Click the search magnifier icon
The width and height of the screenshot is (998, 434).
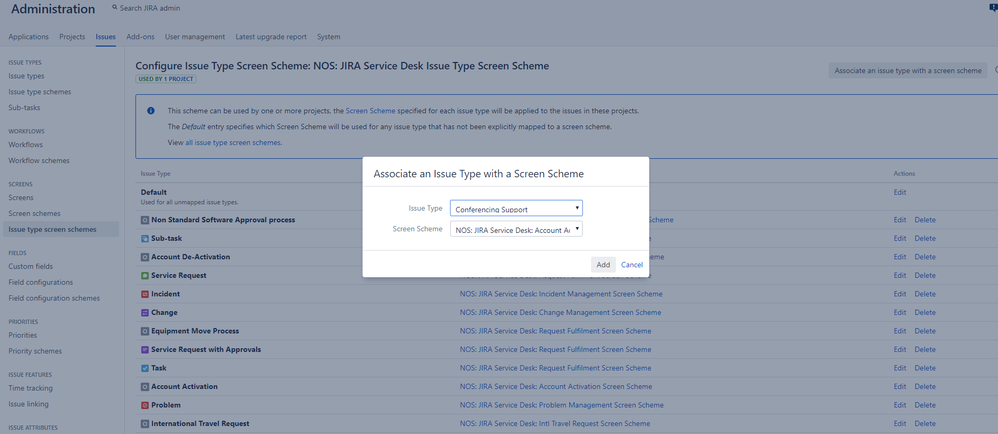(x=115, y=8)
